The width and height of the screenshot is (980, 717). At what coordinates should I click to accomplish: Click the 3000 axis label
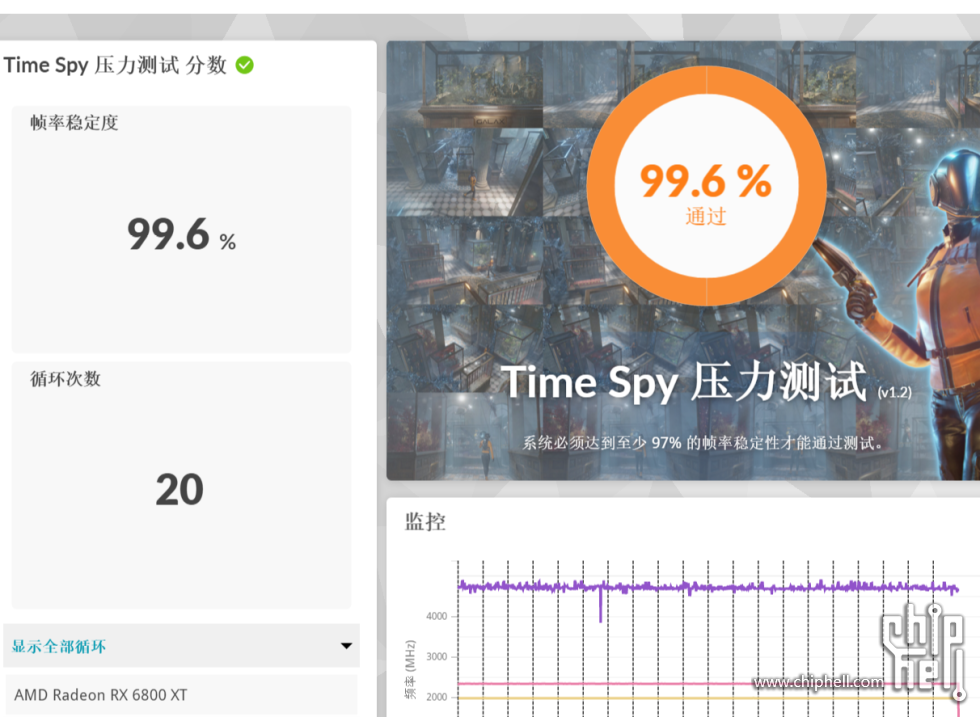436,657
